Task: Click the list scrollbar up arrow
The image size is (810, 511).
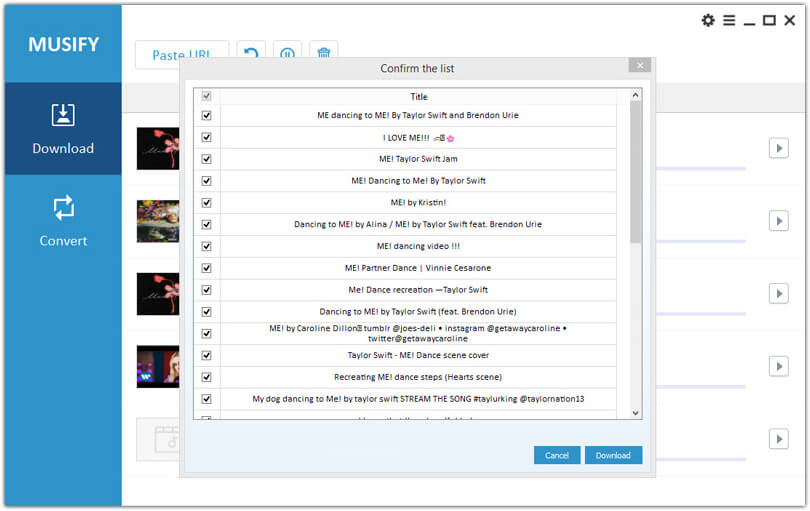Action: tap(635, 96)
